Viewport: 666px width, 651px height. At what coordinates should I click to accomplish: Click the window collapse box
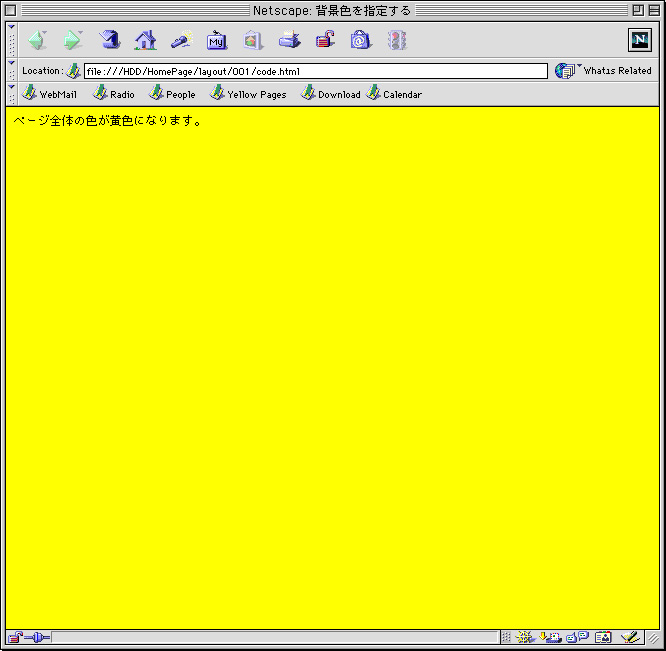pos(655,10)
